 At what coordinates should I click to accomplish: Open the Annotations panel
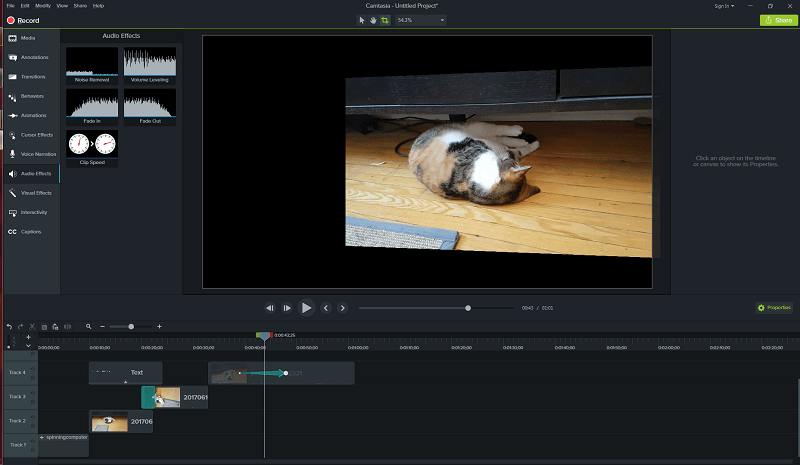pos(32,57)
